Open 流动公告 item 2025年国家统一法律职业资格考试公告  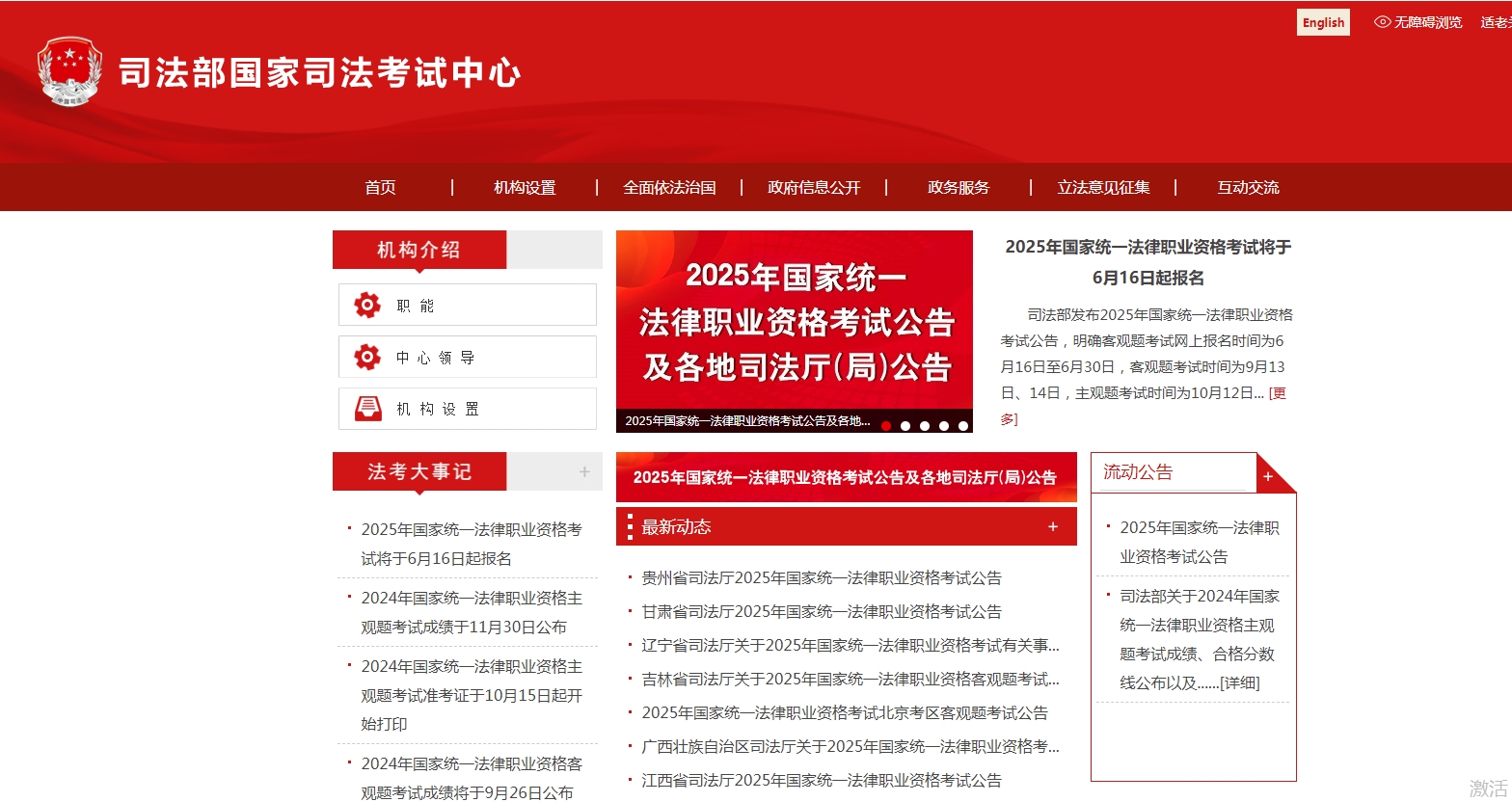click(1200, 542)
